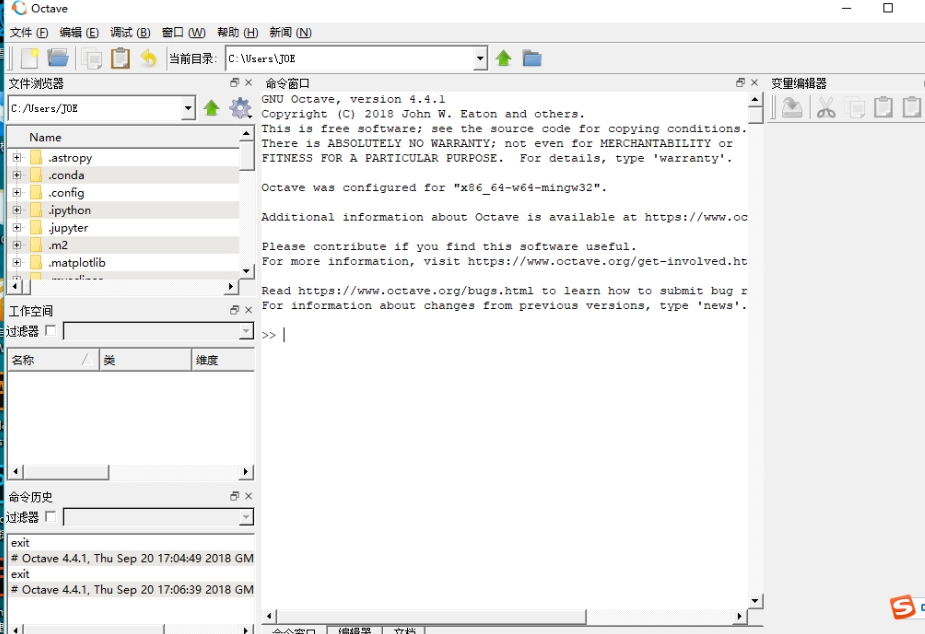Image resolution: width=925 pixels, height=634 pixels.
Task: Click in the command window prompt line
Action: pyautogui.click(x=504, y=335)
